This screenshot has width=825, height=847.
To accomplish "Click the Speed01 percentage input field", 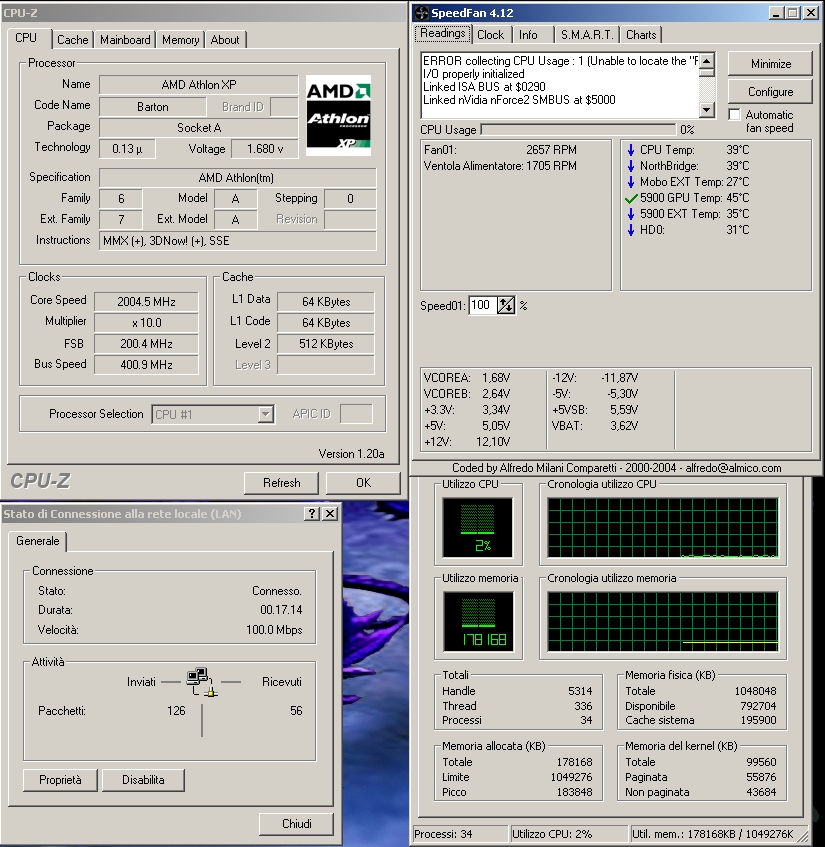I will (482, 306).
